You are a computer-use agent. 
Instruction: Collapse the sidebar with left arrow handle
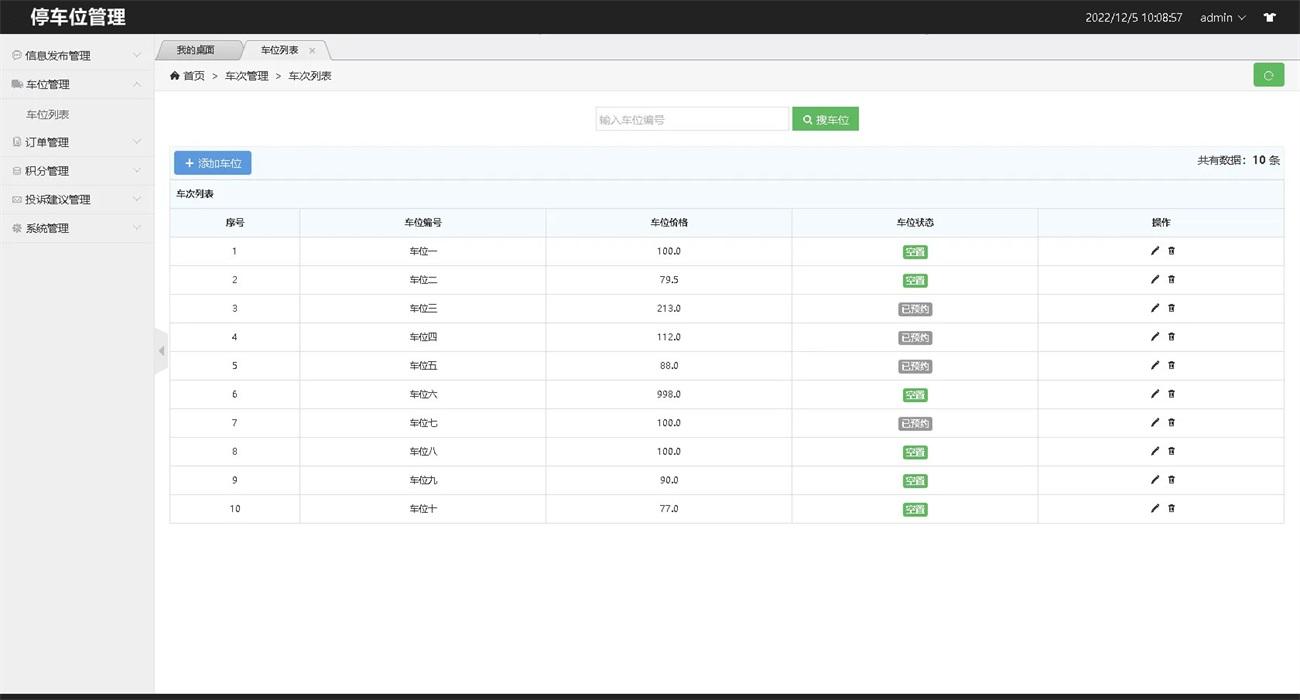161,350
